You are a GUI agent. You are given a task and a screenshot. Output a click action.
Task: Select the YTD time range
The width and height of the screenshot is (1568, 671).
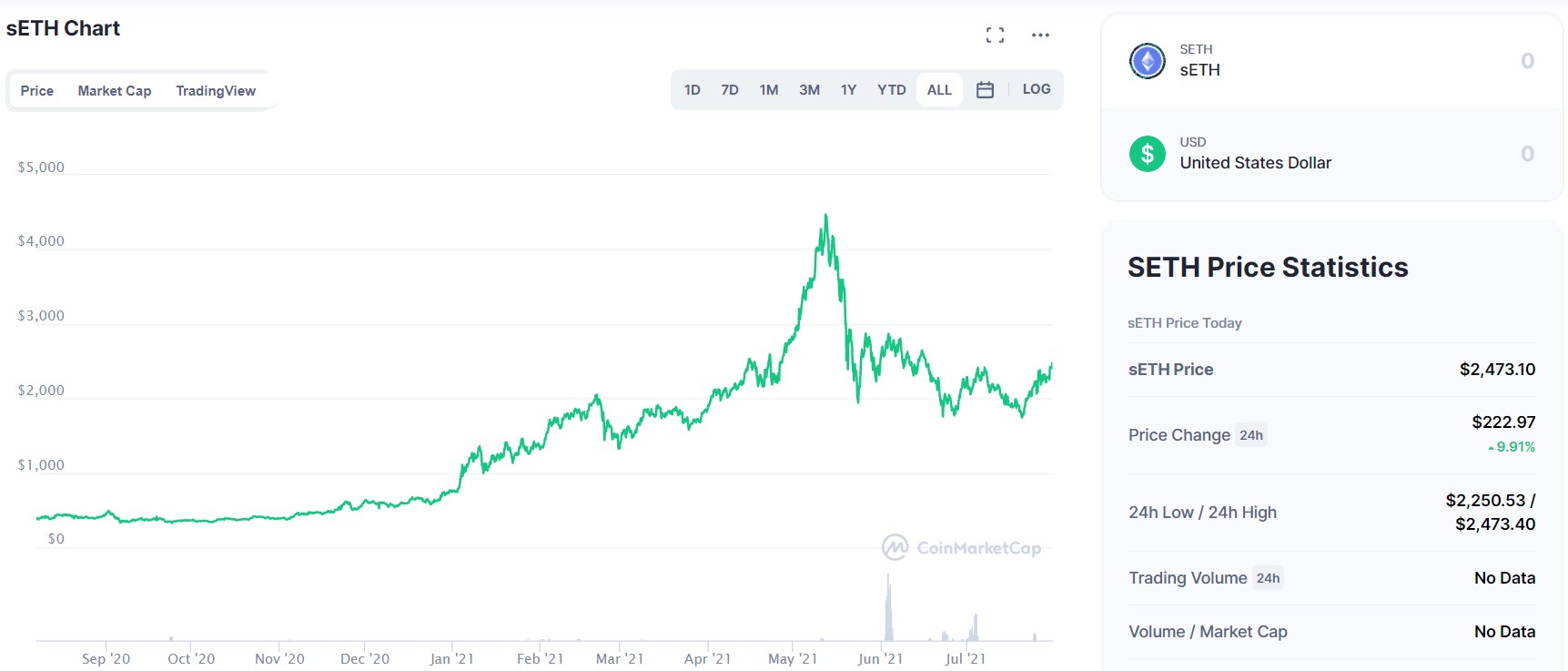tap(891, 90)
